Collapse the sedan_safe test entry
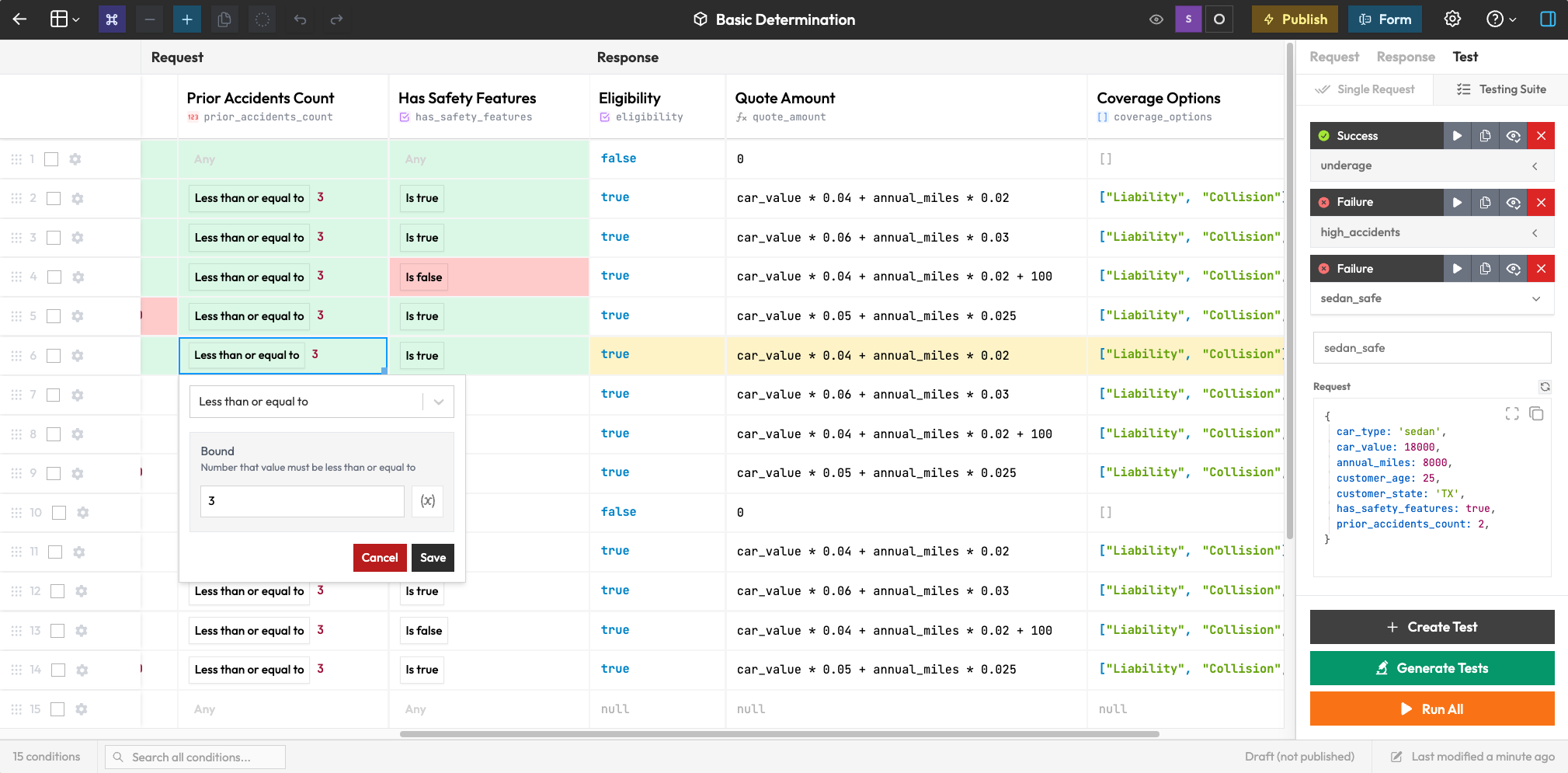1568x773 pixels. point(1535,299)
